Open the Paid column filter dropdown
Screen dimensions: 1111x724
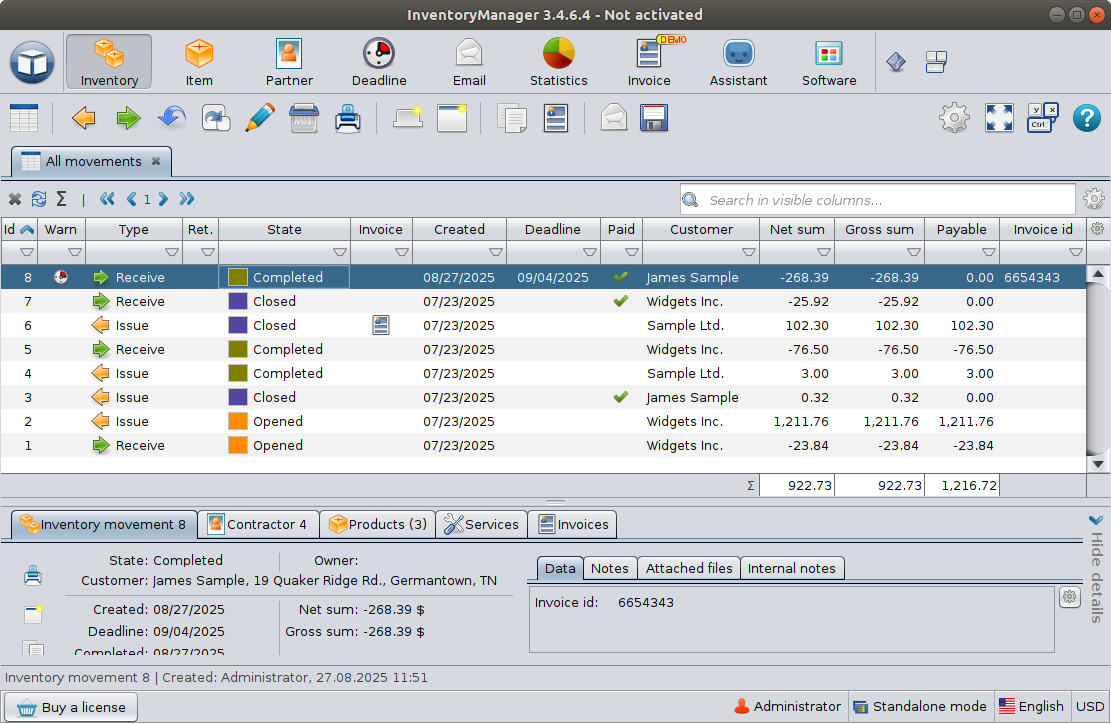632,252
